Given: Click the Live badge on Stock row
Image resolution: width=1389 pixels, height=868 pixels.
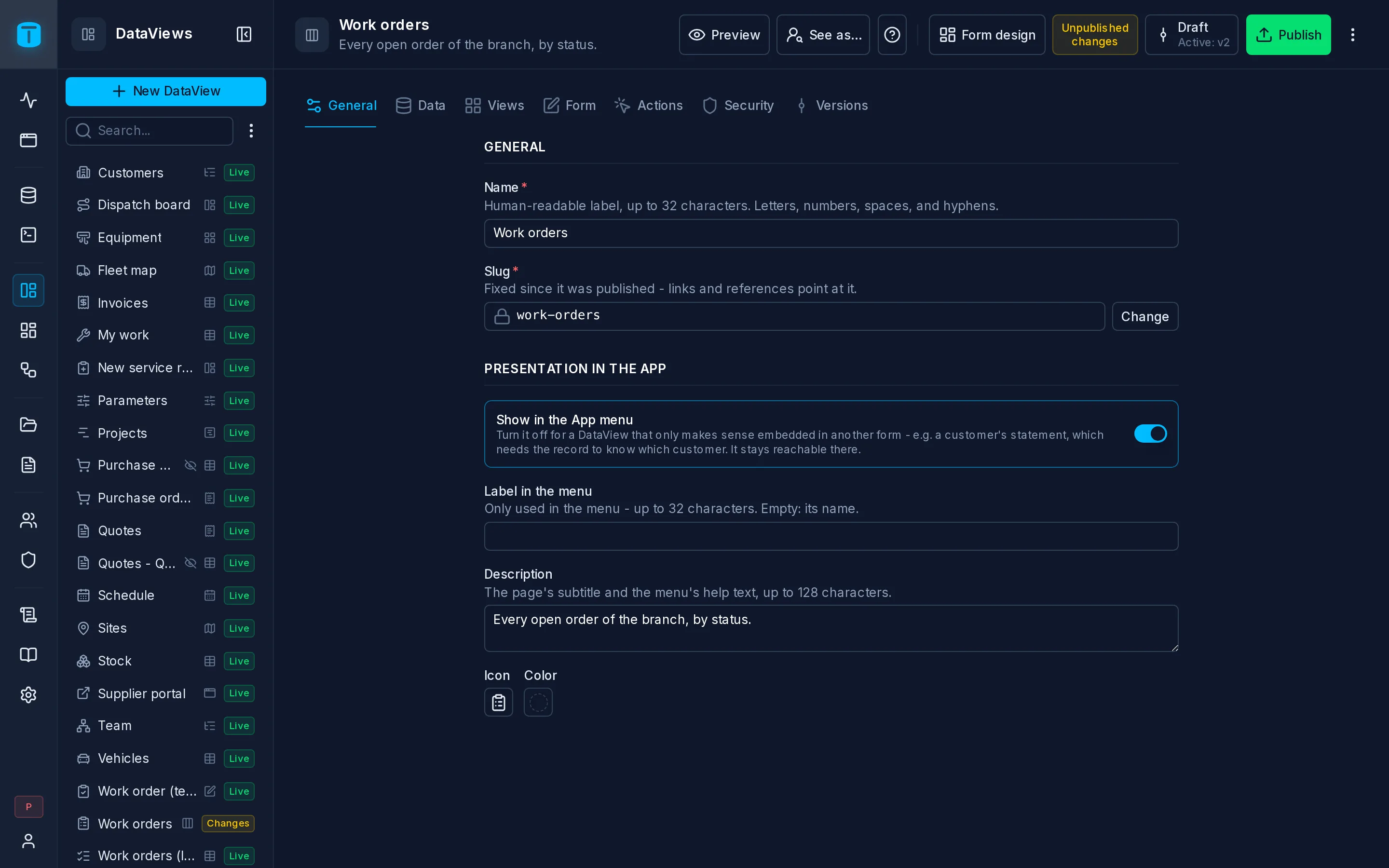Looking at the screenshot, I should [239, 661].
